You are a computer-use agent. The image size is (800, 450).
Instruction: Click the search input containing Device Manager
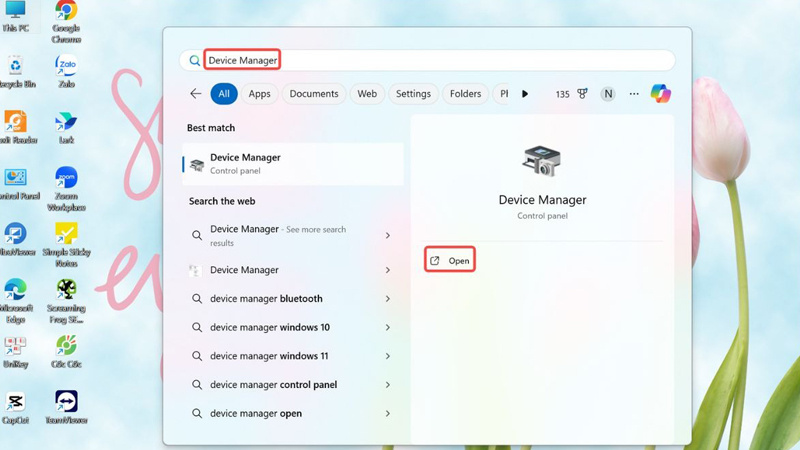pyautogui.click(x=428, y=61)
